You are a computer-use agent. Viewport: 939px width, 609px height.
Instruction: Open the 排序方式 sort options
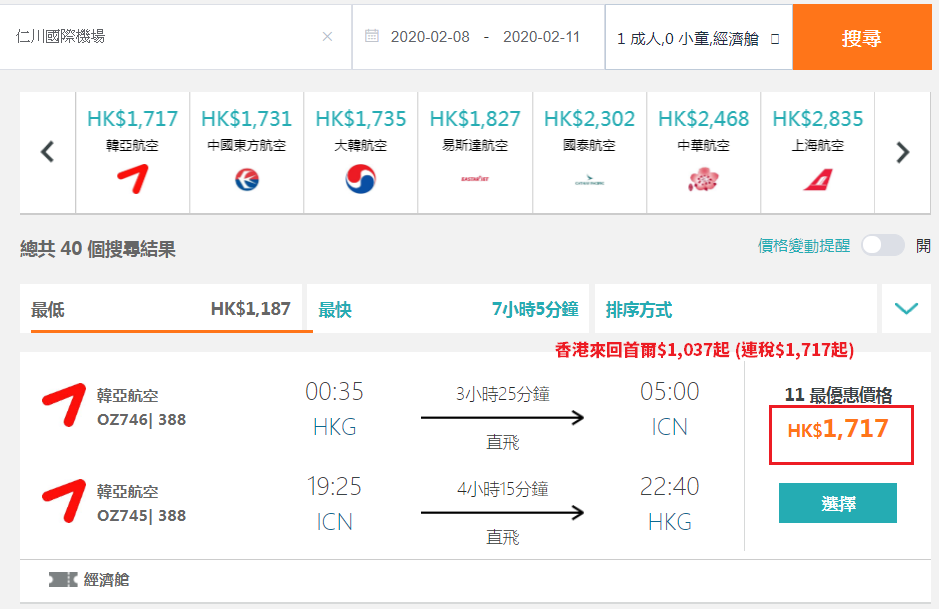[x=735, y=309]
